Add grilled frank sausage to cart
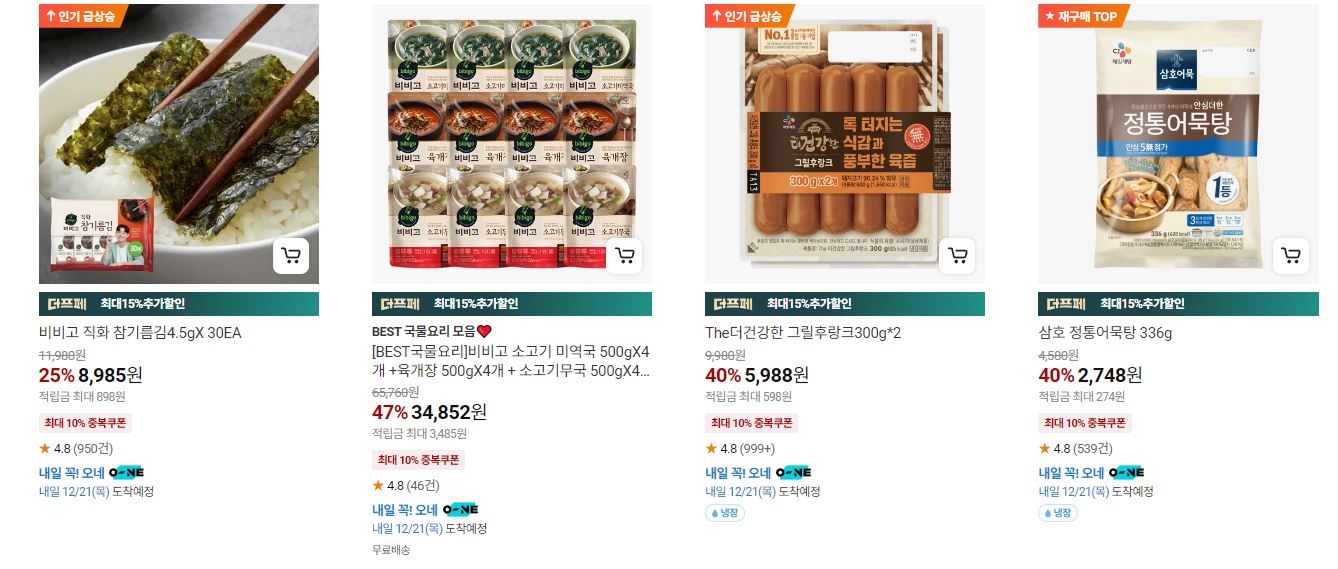Image resolution: width=1338 pixels, height=569 pixels. point(958,256)
